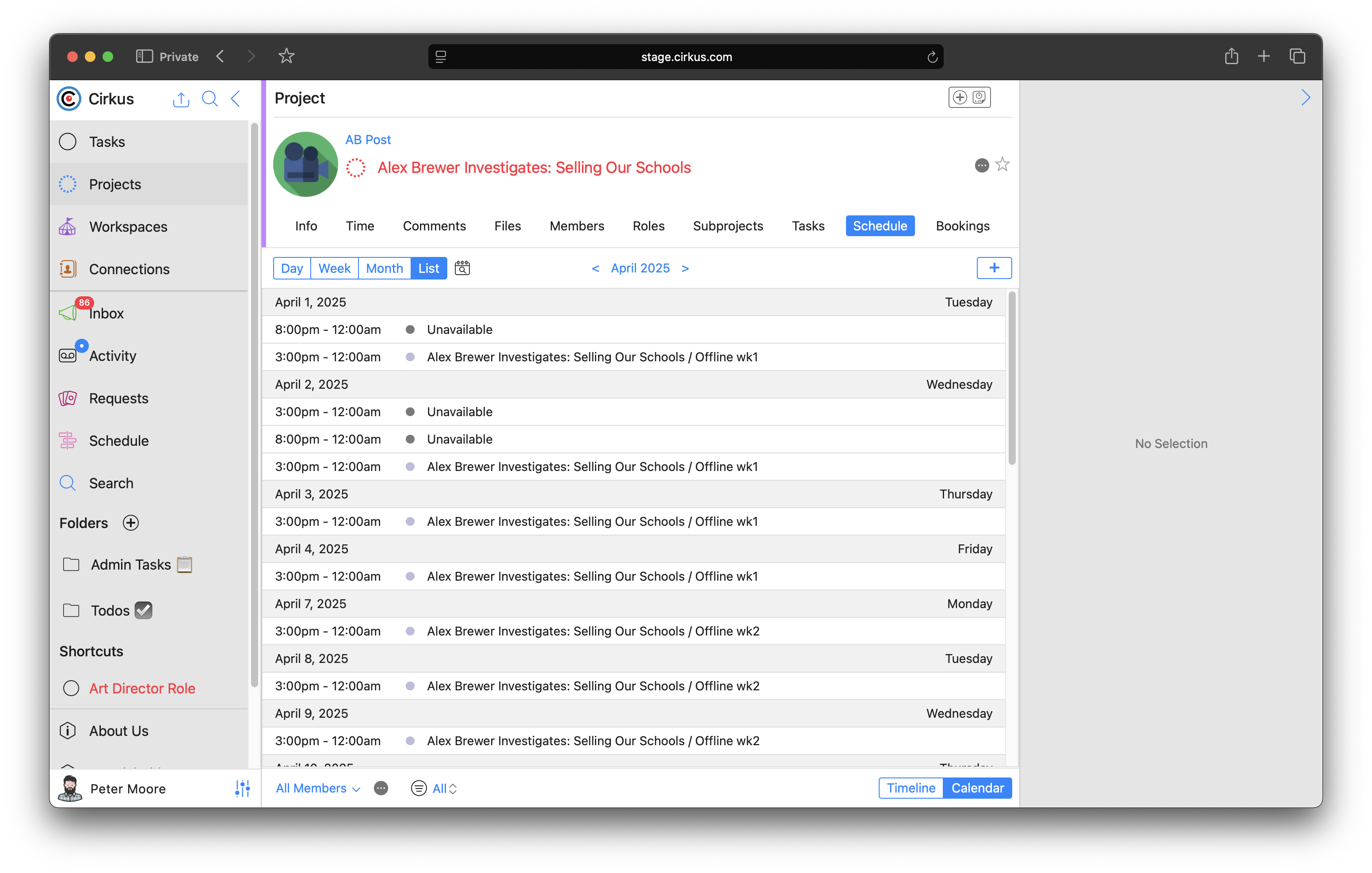1372x873 pixels.
Task: Switch to the Bookings tab
Action: [x=962, y=226]
